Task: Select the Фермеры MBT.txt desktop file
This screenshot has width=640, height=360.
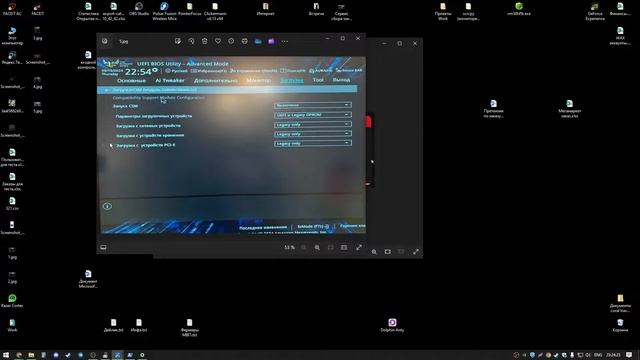Action: click(x=189, y=328)
